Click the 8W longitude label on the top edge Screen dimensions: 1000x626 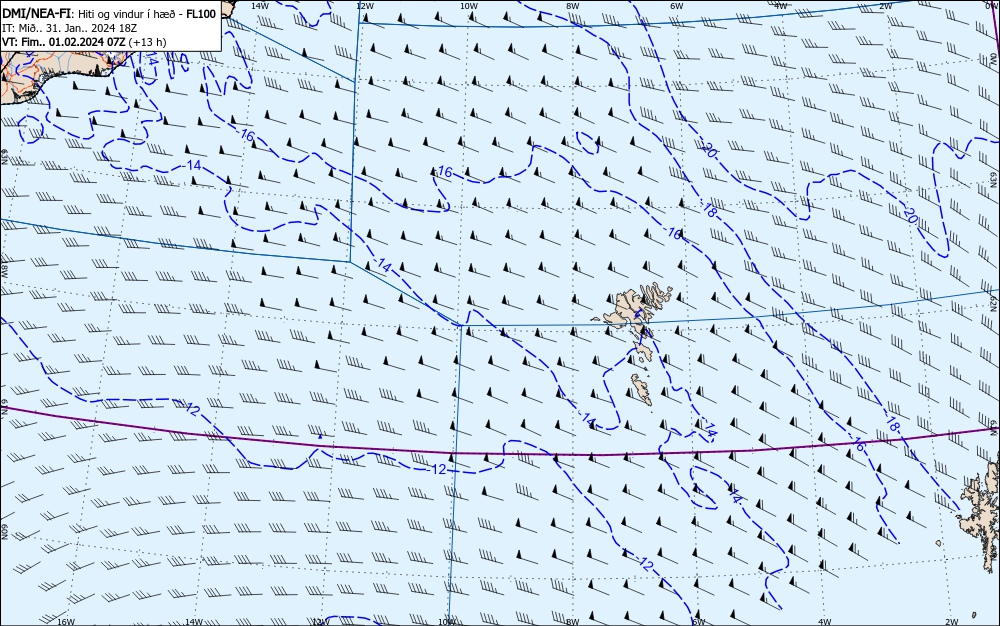572,6
